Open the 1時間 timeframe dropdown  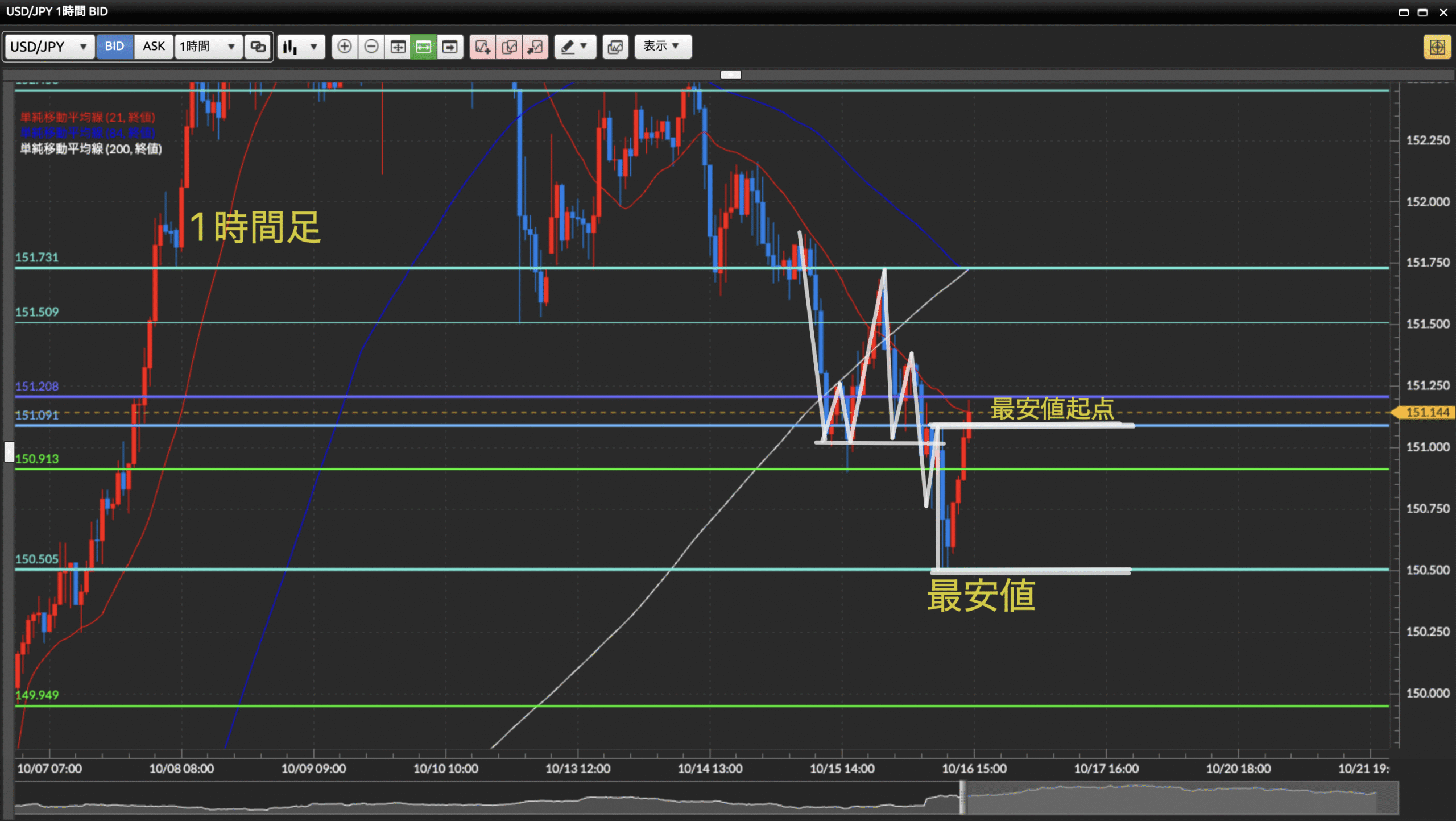click(208, 47)
